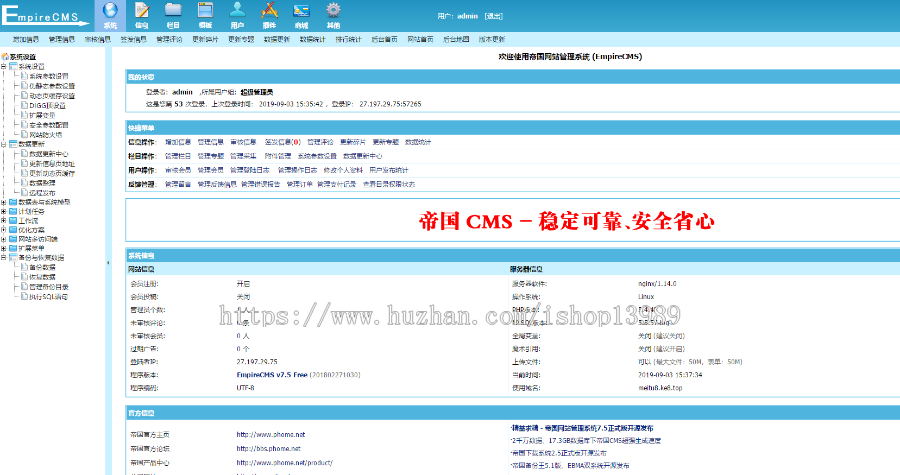Click 签发信息(0) in the quick menu
The width and height of the screenshot is (900, 475).
coord(282,142)
